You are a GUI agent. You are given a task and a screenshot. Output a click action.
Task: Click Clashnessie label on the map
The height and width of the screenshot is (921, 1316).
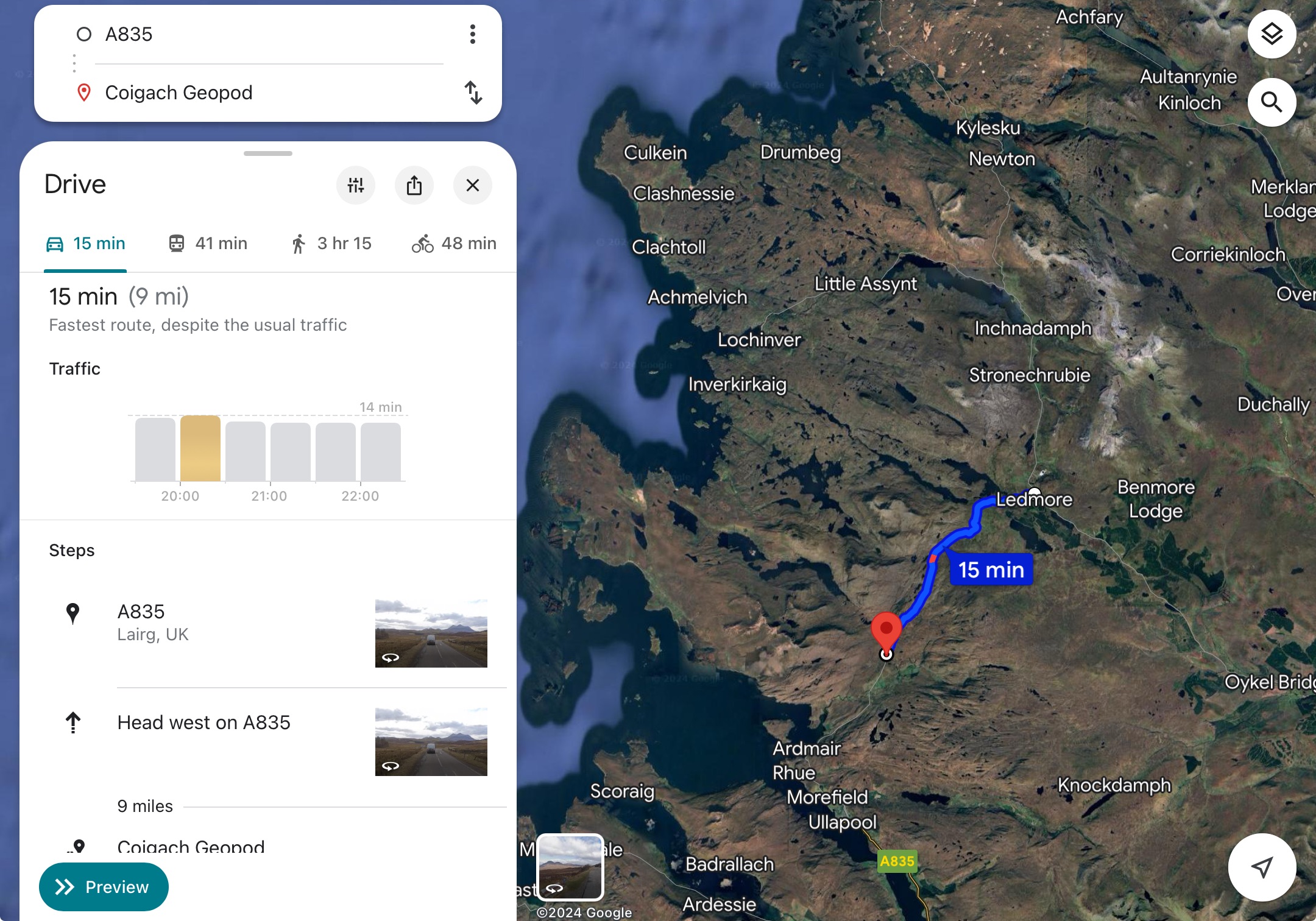click(684, 194)
